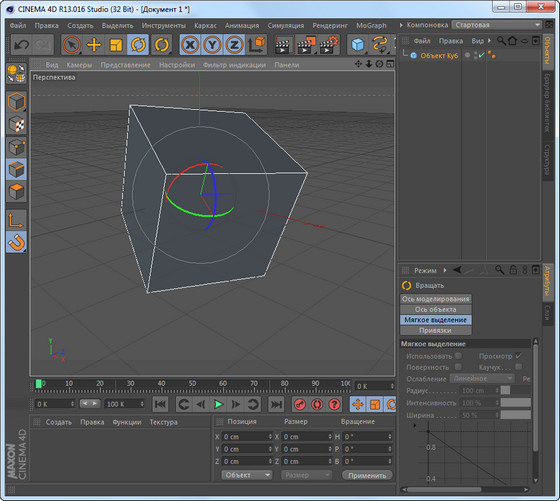Open the Размер dropdown in coordinates
Screen dimensions: 560x501
pyautogui.click(x=306, y=475)
